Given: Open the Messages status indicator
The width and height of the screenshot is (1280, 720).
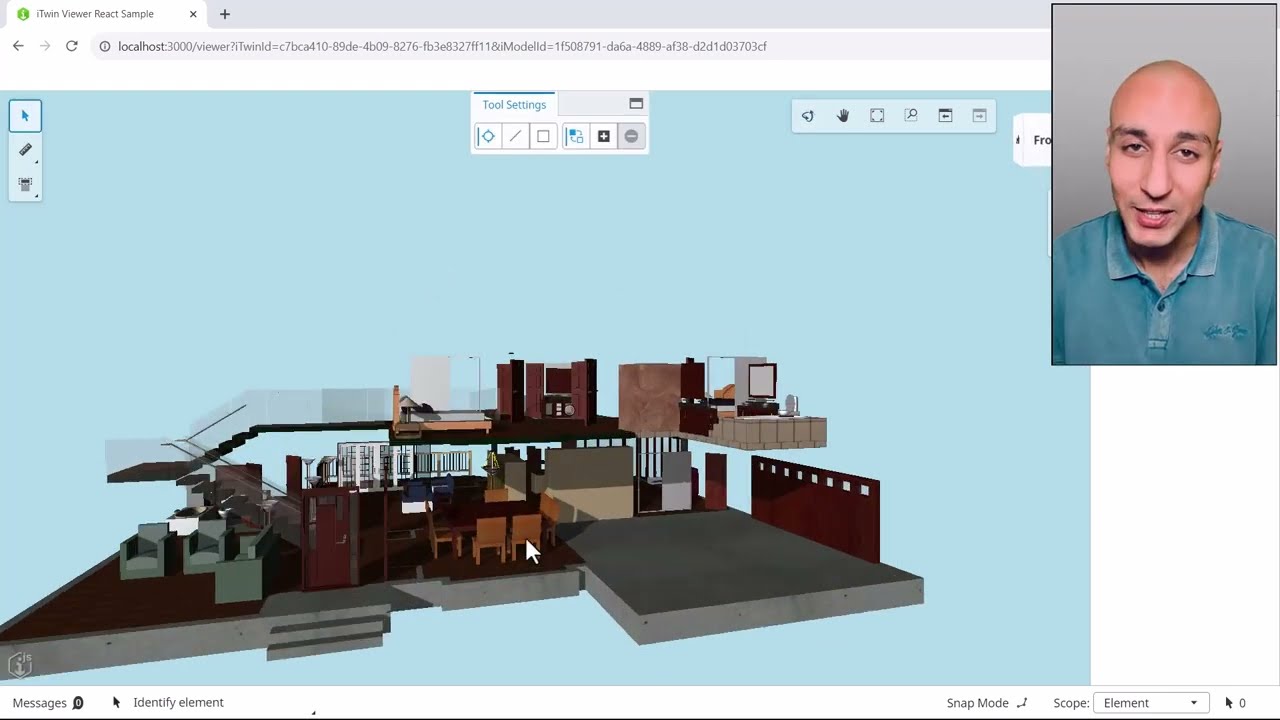Looking at the screenshot, I should pyautogui.click(x=48, y=703).
